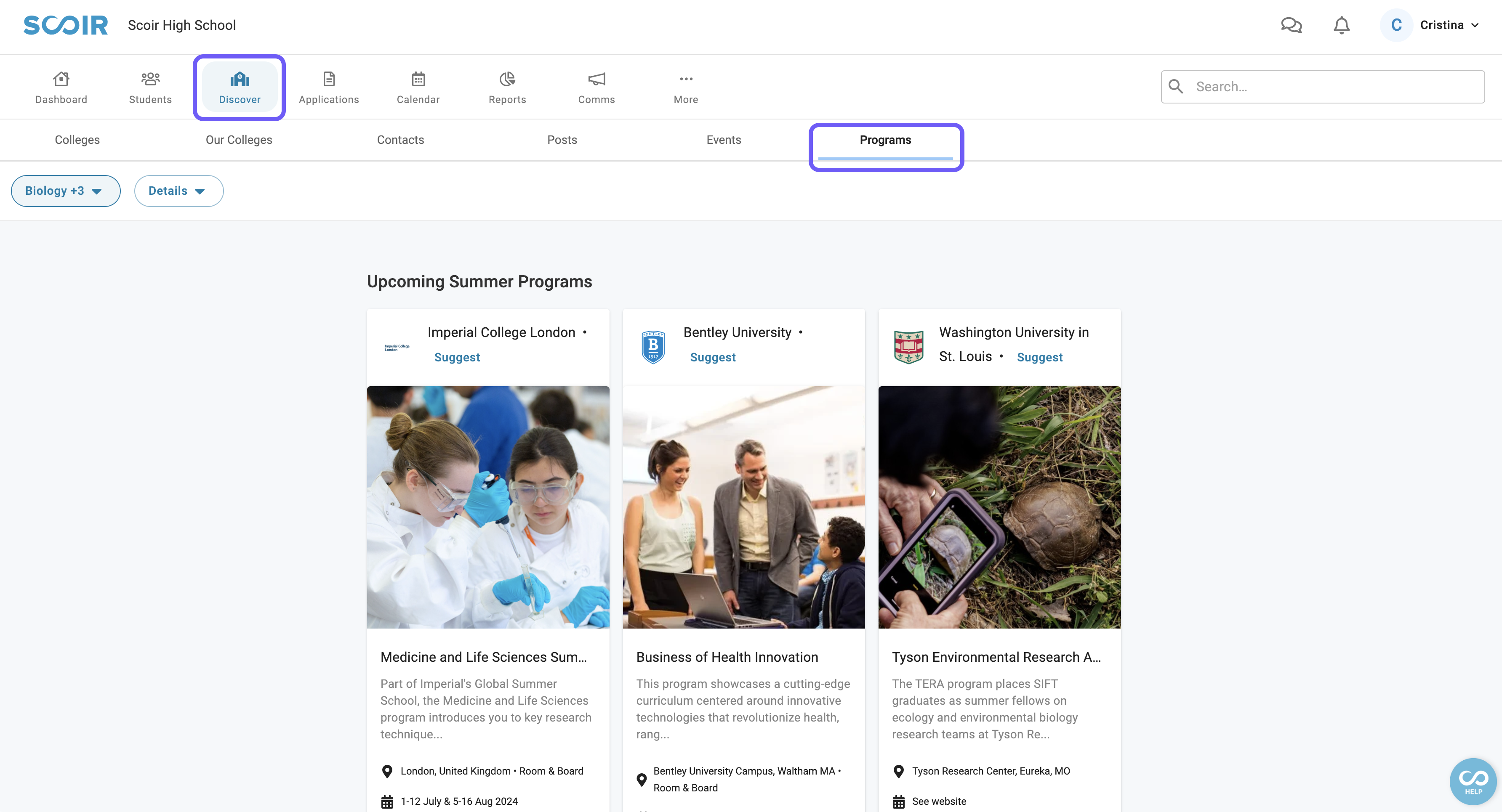Open the Imperial College London name link
Screen dimensions: 1502x812
coord(501,332)
